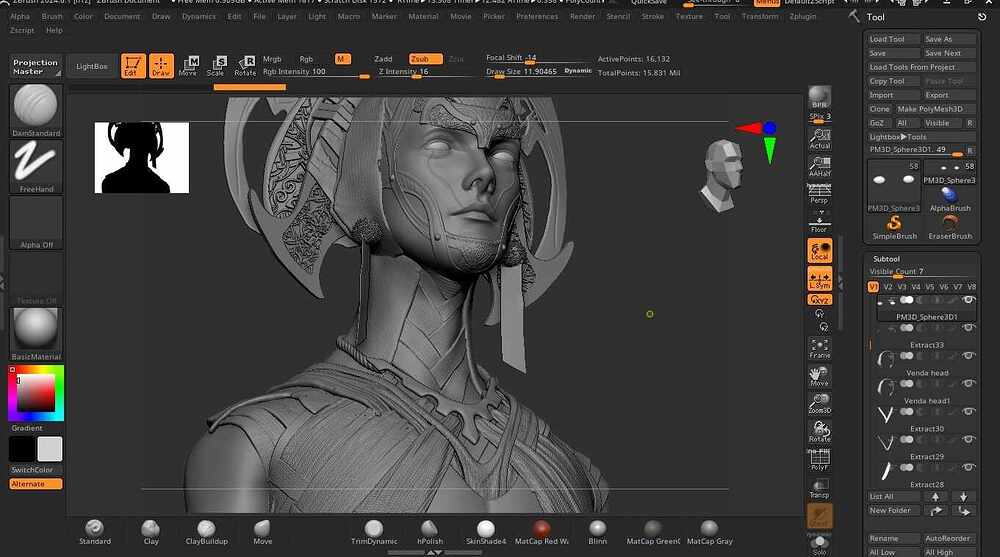Toggle PolyF polyframe display
This screenshot has height=557, width=1000.
click(x=820, y=460)
